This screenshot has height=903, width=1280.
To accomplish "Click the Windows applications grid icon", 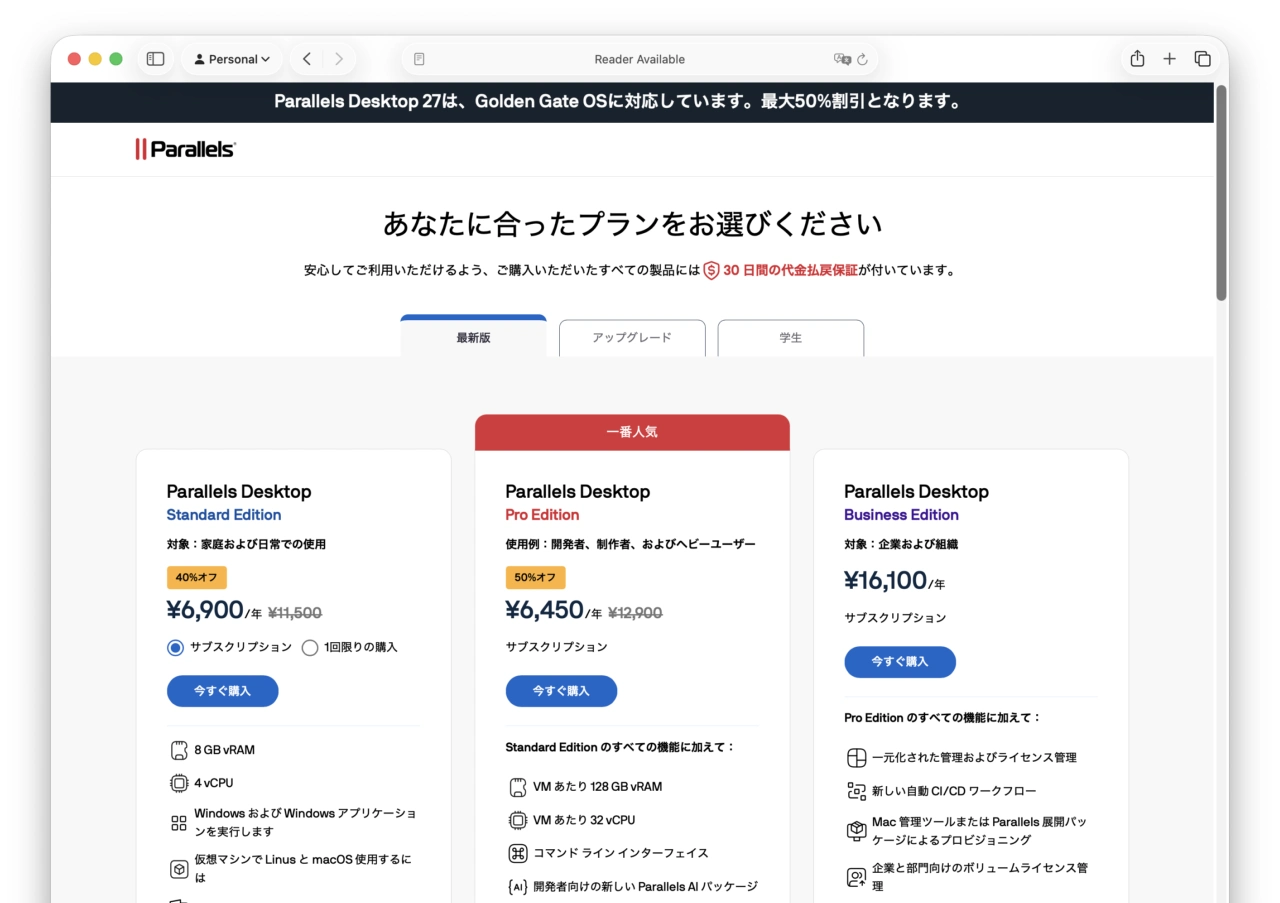I will click(179, 823).
